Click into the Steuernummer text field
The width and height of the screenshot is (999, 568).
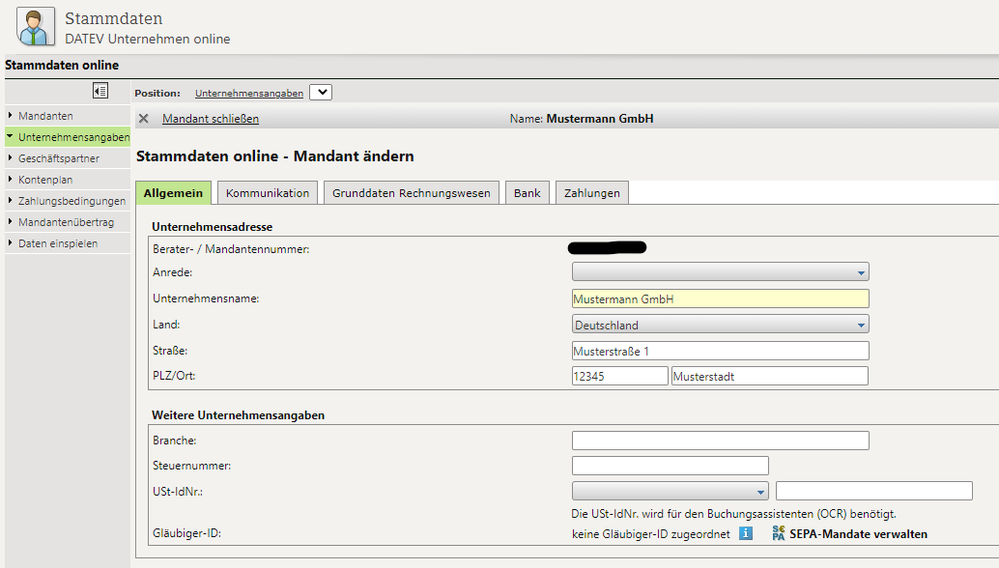pos(670,465)
